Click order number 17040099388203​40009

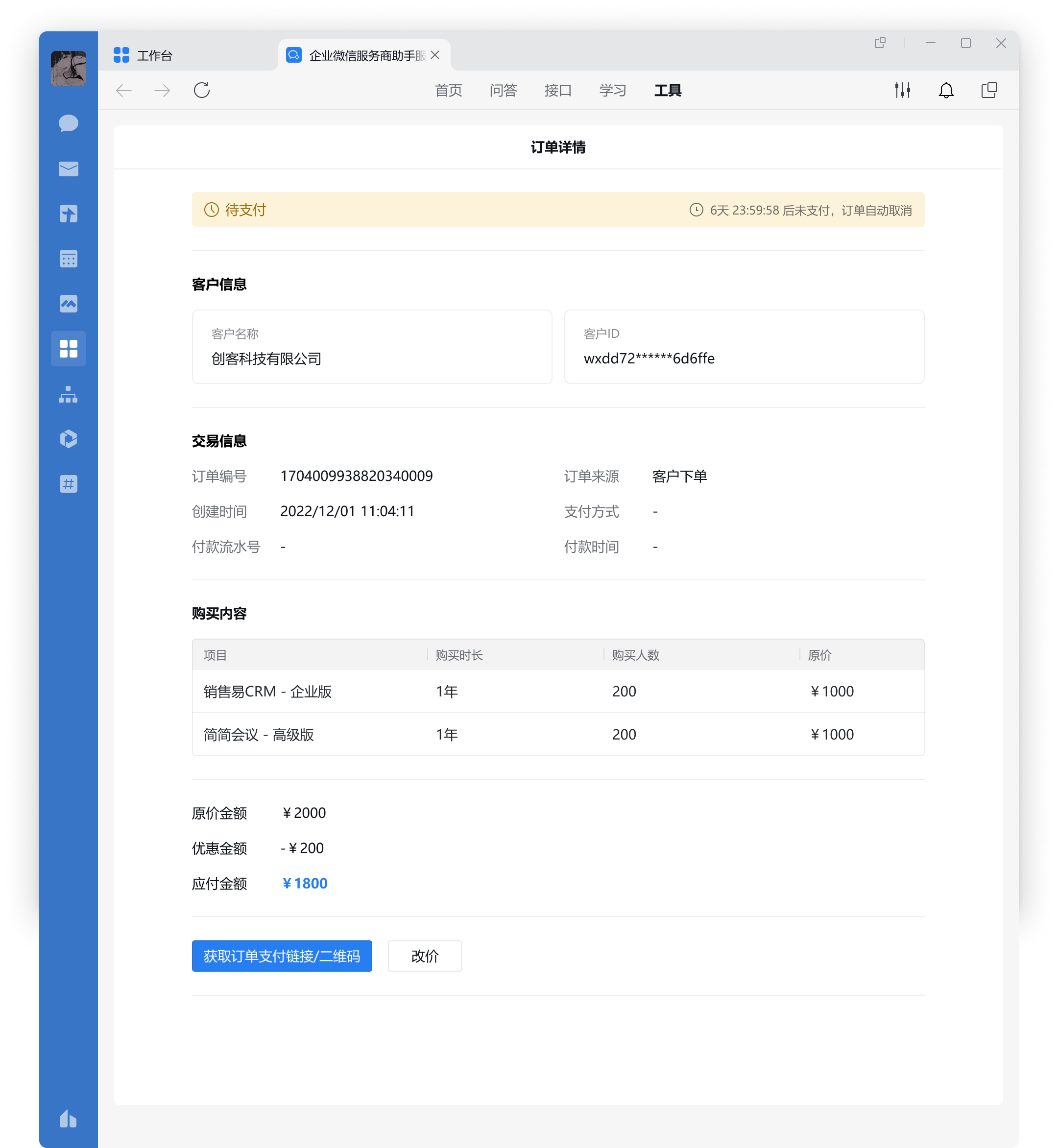pos(356,477)
